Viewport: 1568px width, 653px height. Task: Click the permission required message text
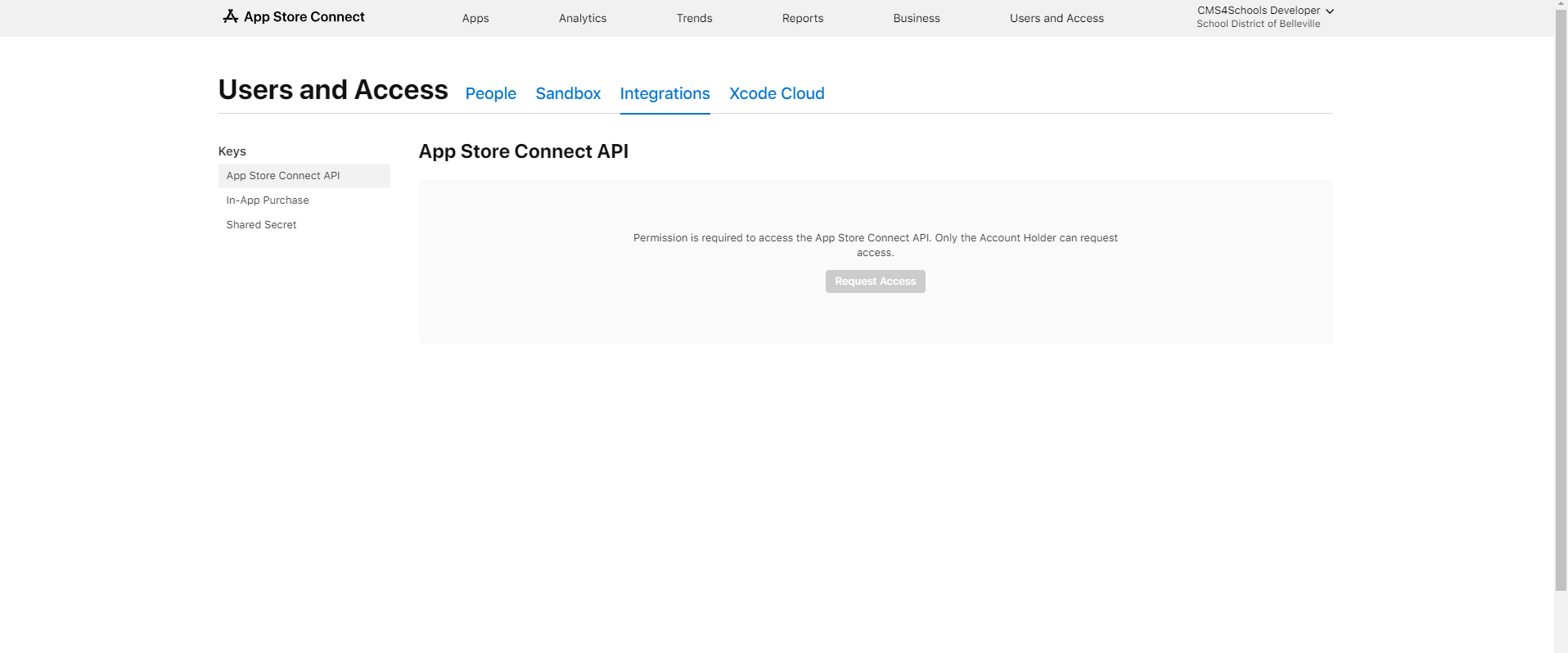[x=876, y=245]
